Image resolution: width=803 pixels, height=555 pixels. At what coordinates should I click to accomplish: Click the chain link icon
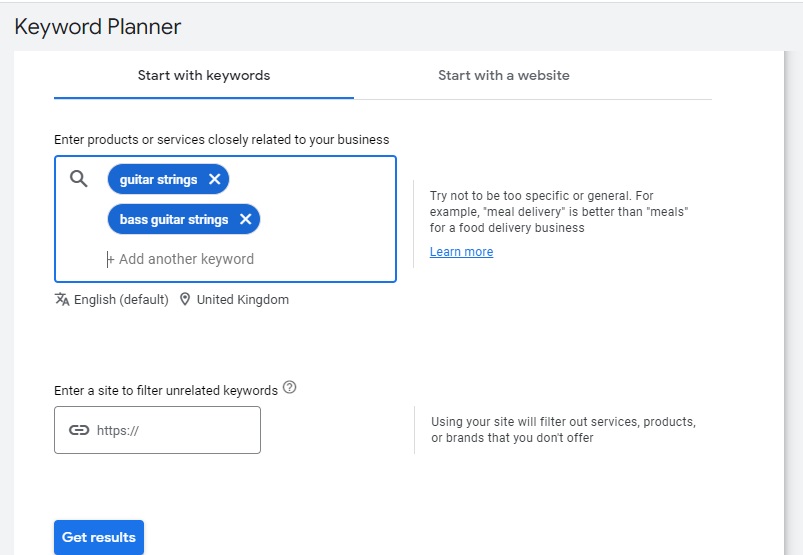pos(79,430)
